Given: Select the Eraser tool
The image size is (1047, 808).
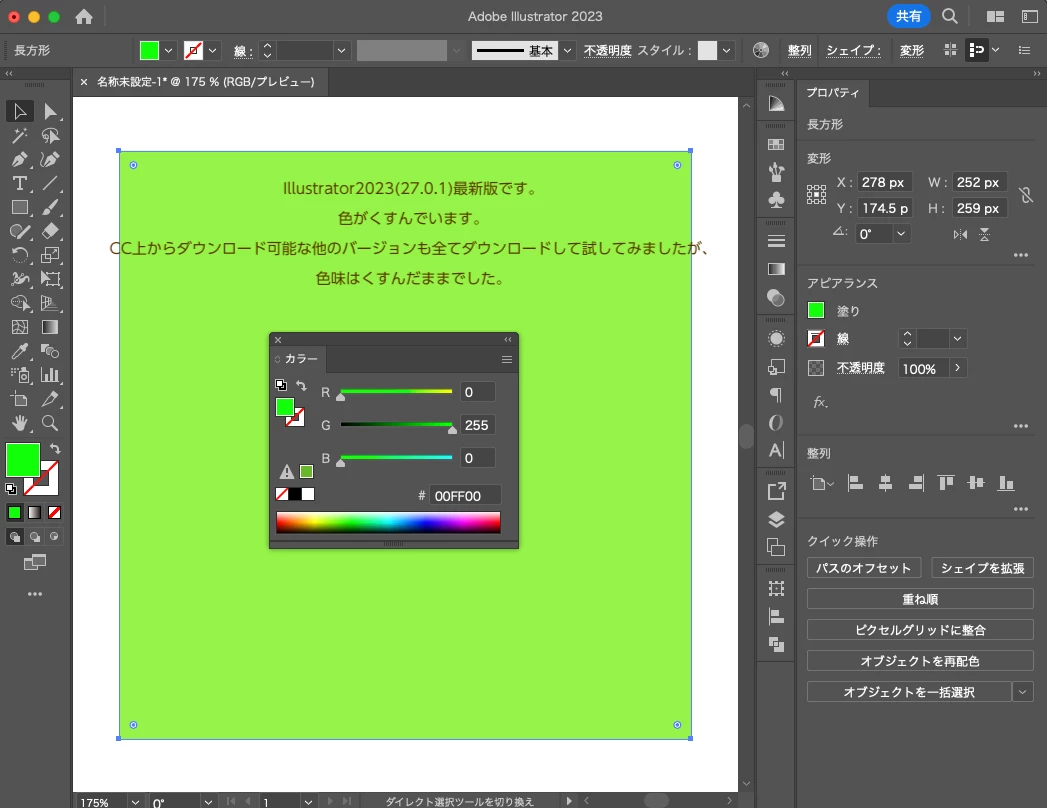Looking at the screenshot, I should tap(50, 231).
